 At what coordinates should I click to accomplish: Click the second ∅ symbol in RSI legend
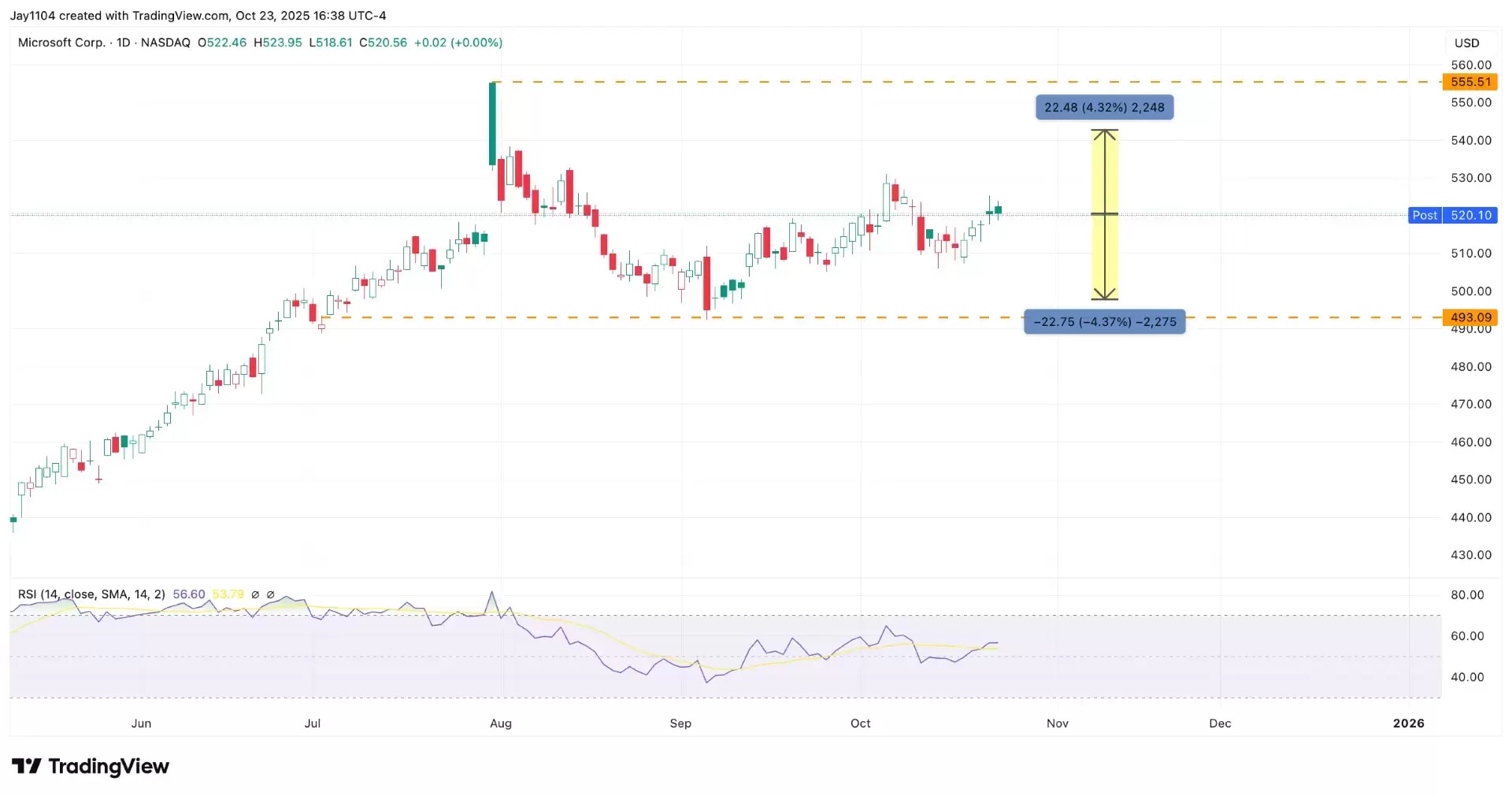271,594
